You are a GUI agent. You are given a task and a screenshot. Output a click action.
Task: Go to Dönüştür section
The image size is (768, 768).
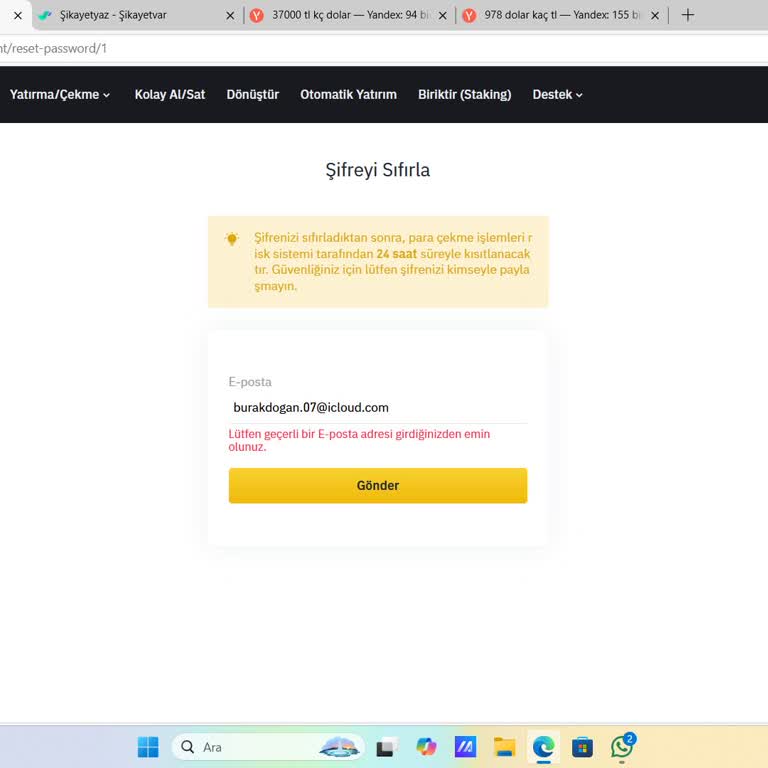click(253, 95)
